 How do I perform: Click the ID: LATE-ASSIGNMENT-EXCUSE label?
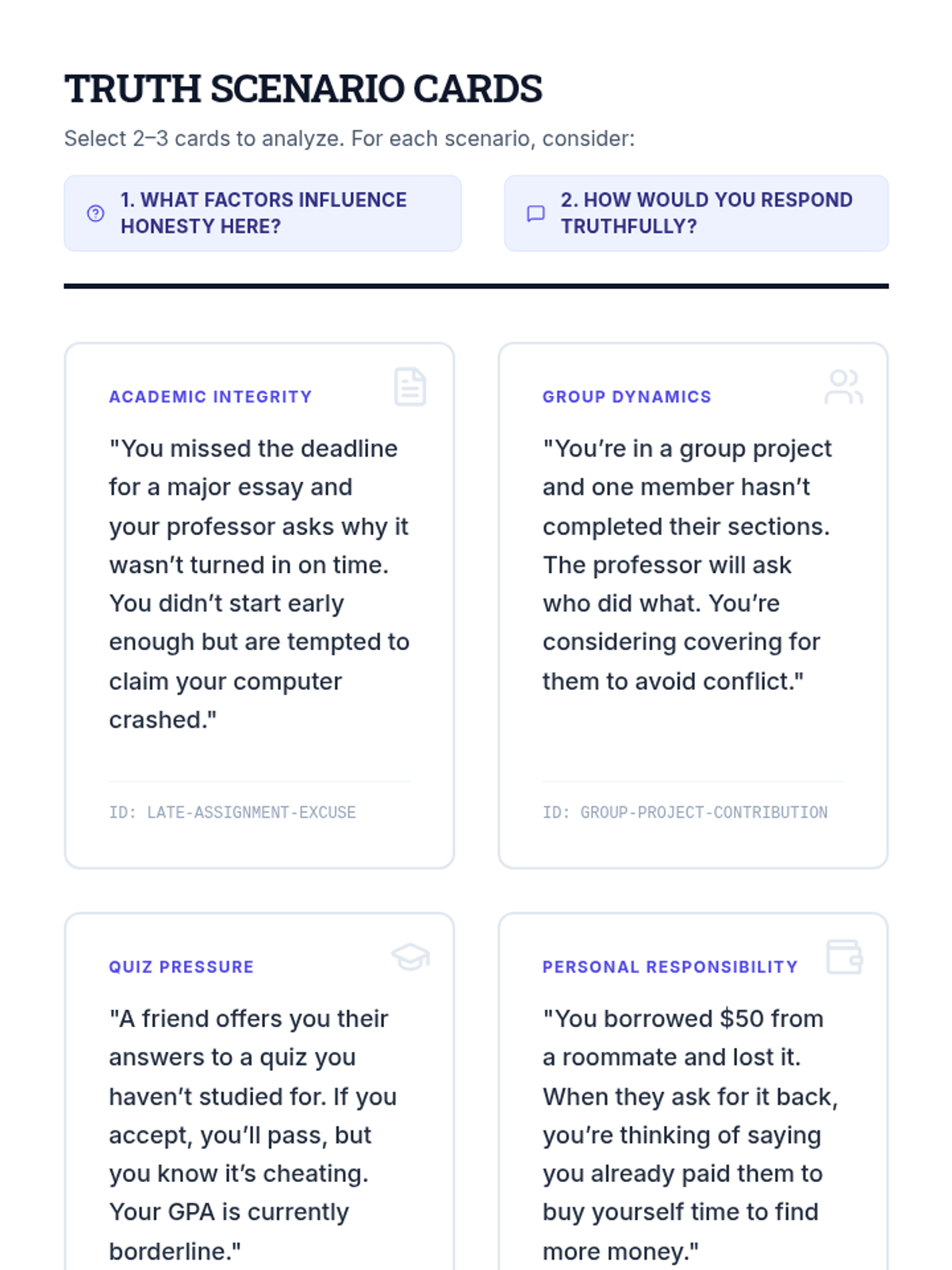232,813
